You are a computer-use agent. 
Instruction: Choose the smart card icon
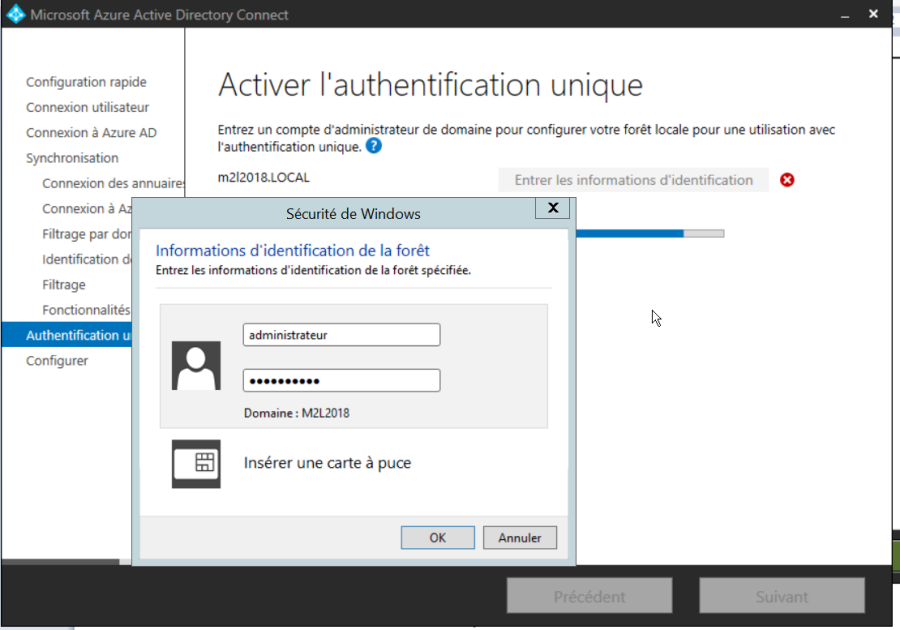(x=196, y=464)
